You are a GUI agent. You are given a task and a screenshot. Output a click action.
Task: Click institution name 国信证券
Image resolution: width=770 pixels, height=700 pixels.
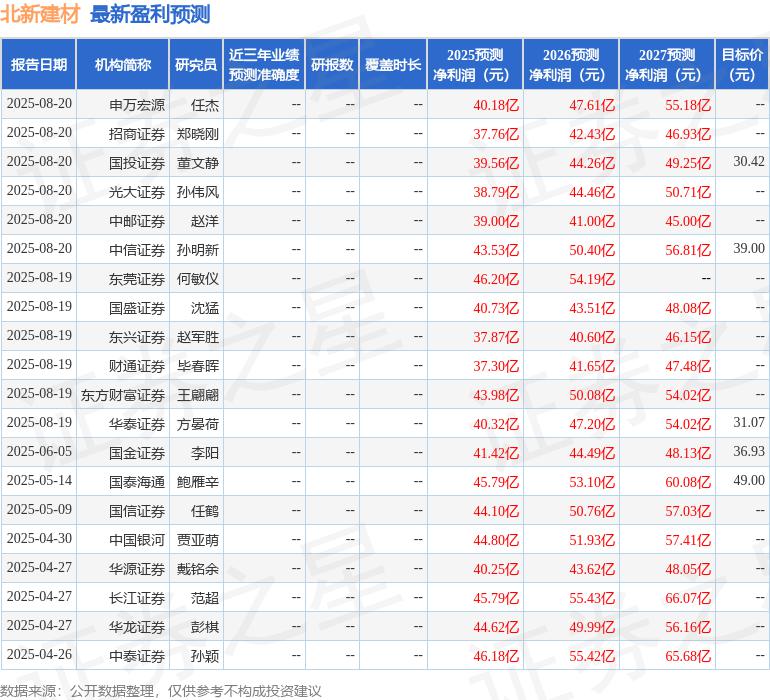tap(137, 510)
